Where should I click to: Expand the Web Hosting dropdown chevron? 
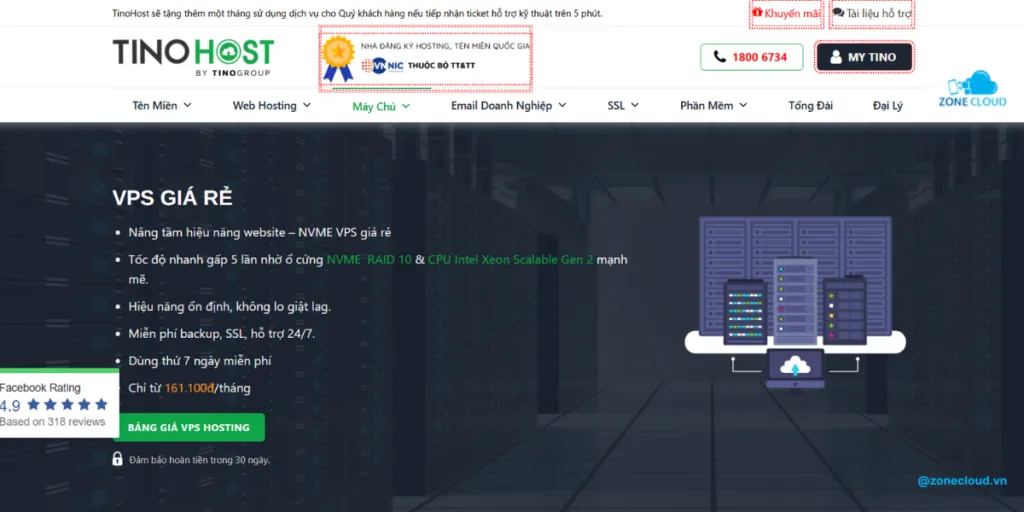(307, 105)
